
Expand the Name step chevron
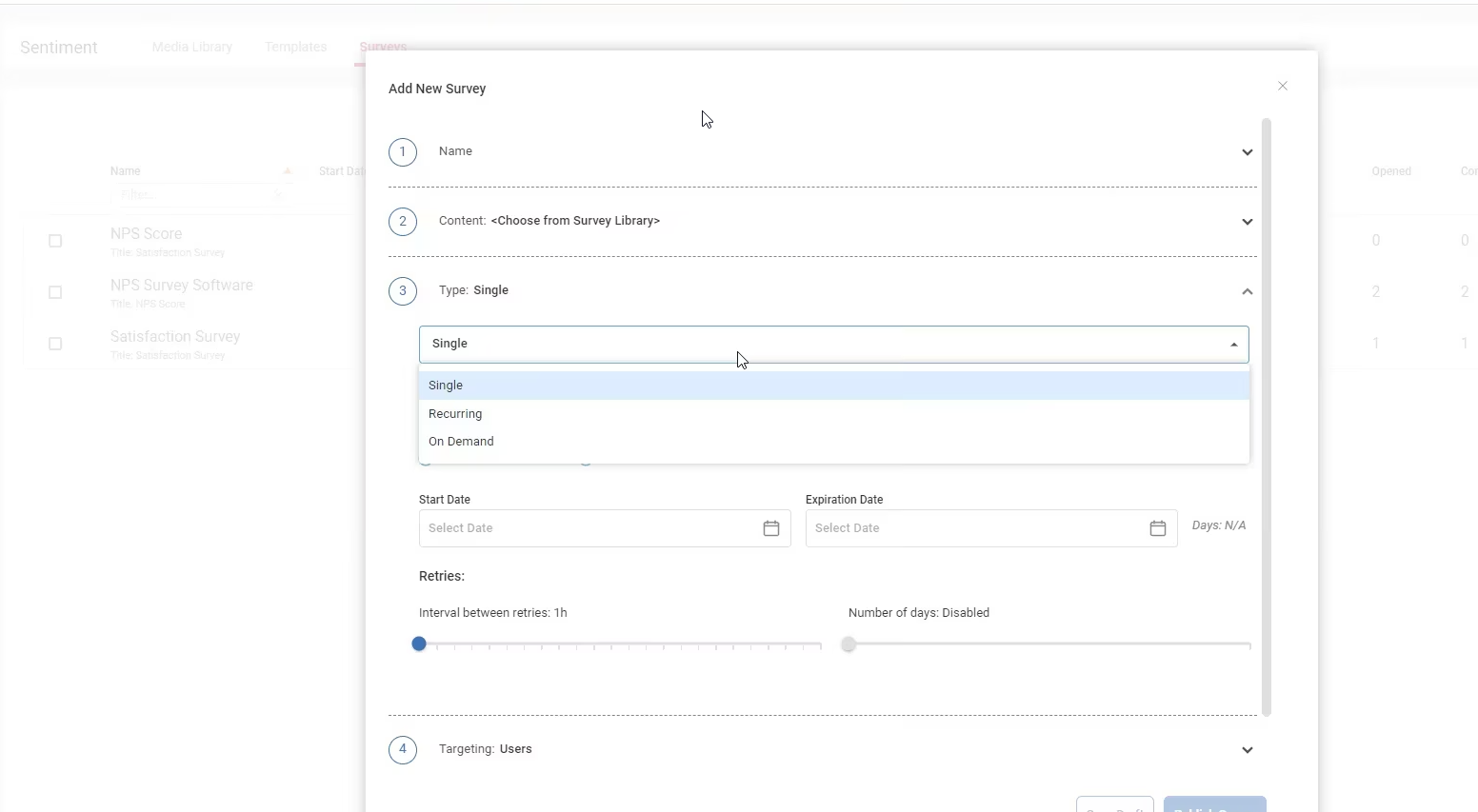click(1247, 152)
